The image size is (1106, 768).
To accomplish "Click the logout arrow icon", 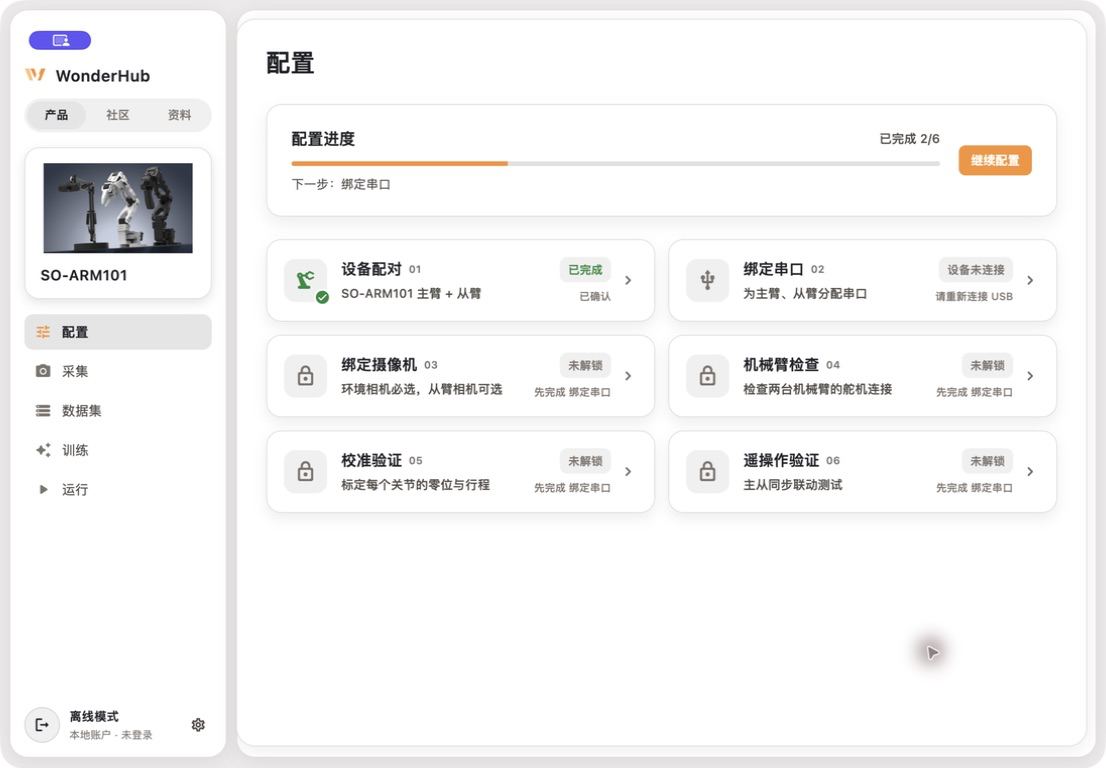I will (x=42, y=725).
